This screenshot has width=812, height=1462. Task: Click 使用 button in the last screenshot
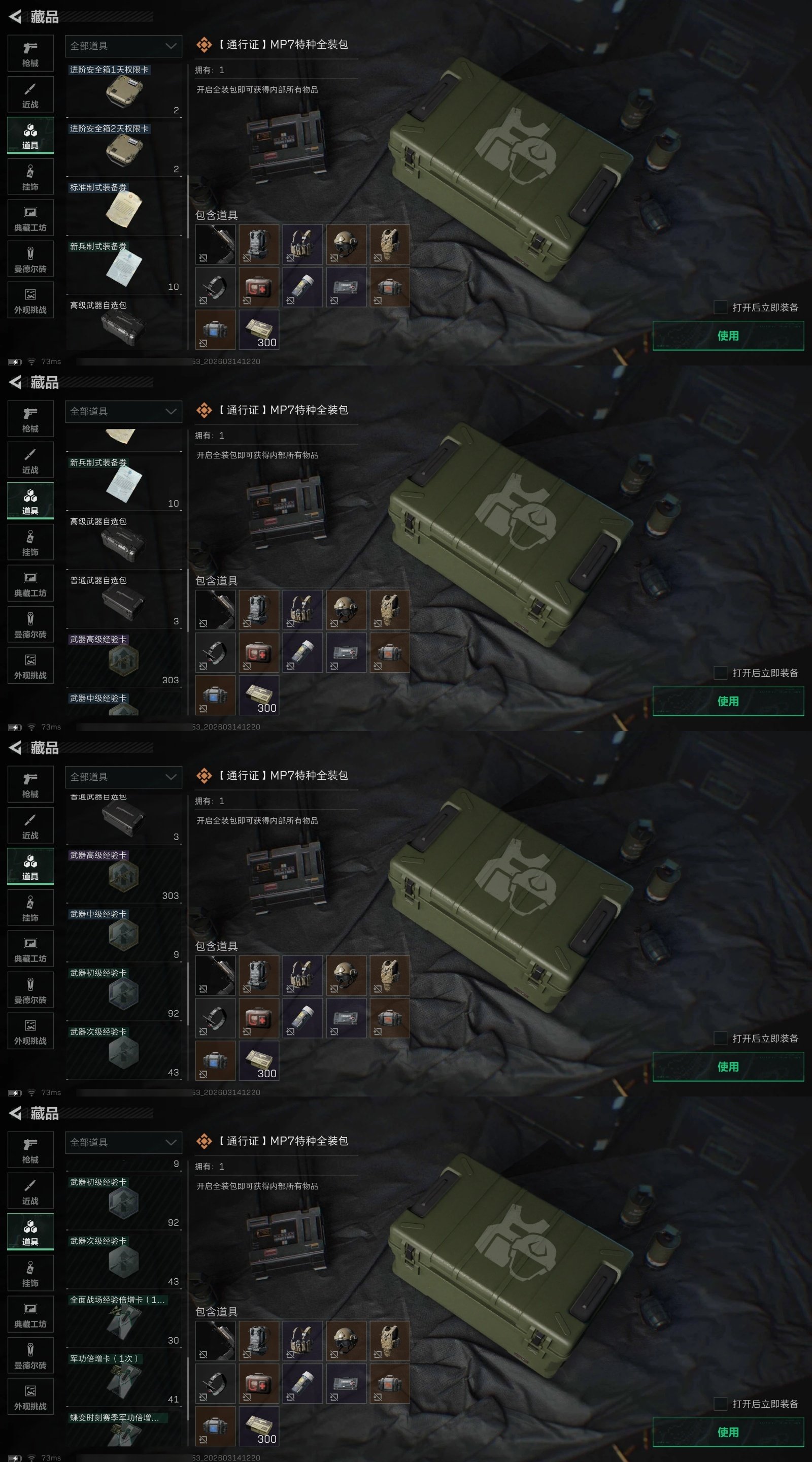[728, 1432]
